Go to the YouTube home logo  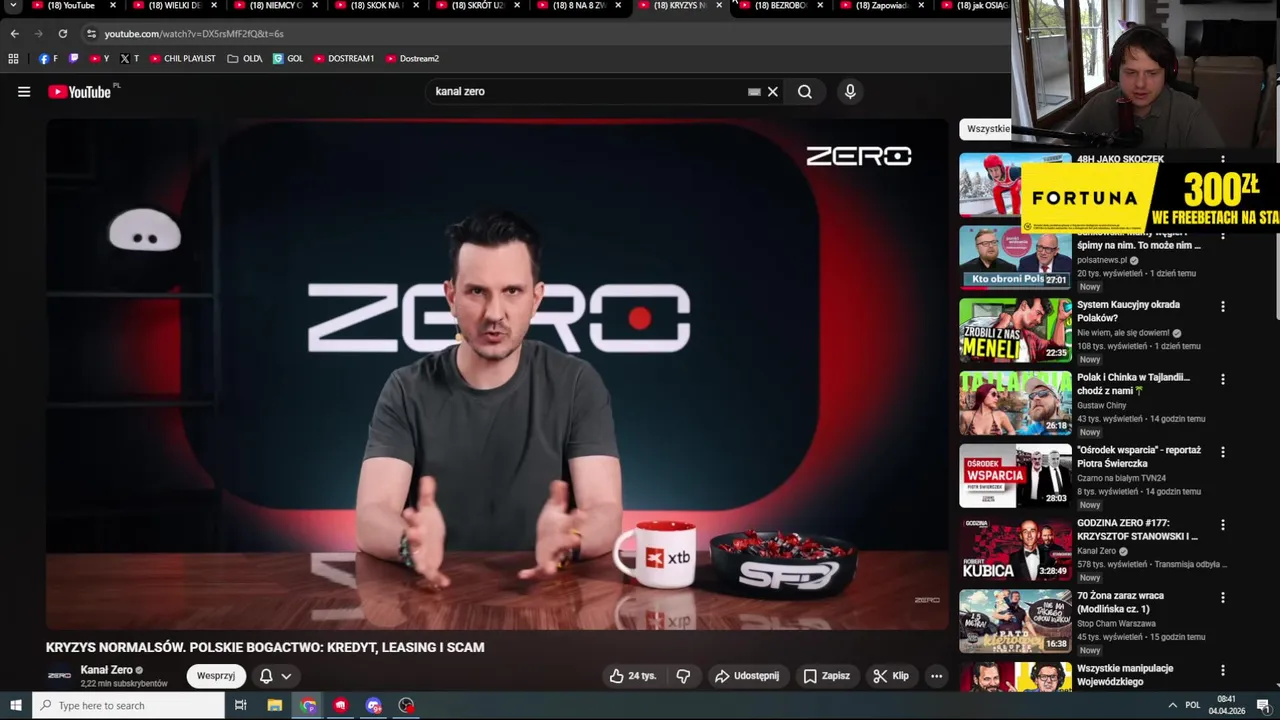click(79, 92)
